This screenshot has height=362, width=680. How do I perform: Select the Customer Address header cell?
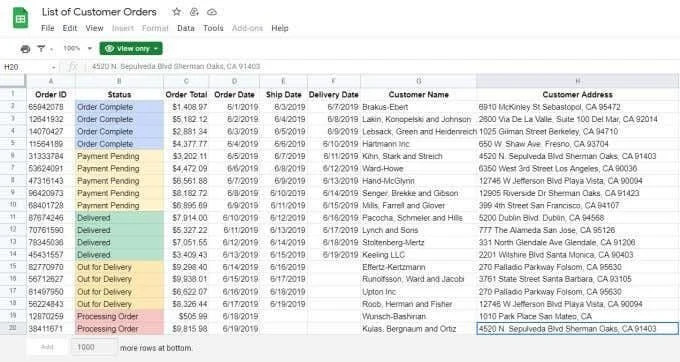(x=577, y=94)
